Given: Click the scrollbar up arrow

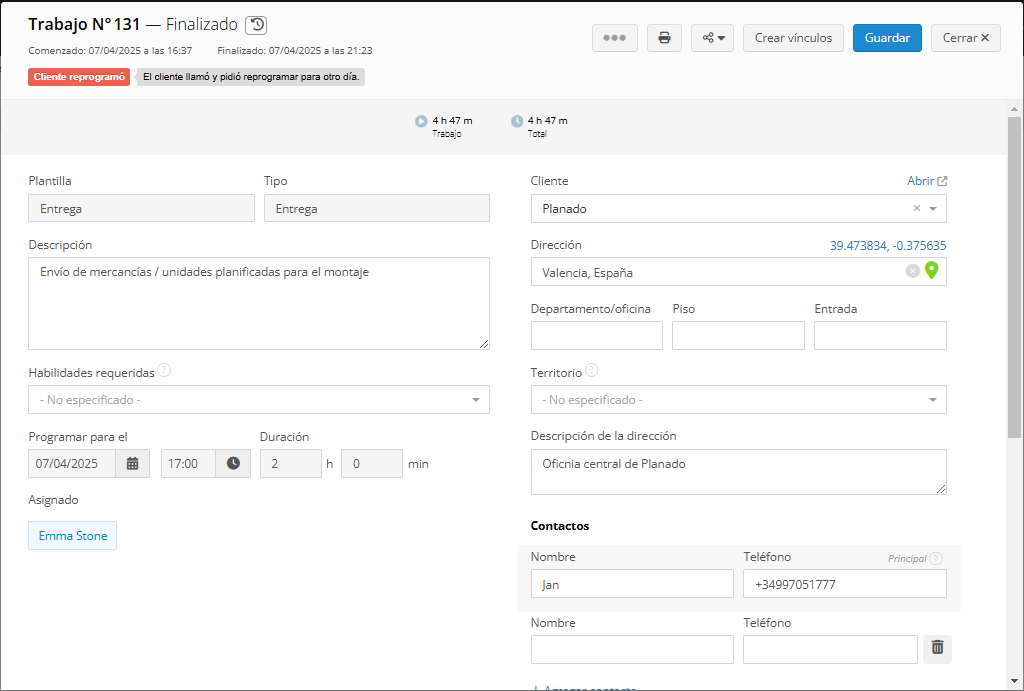Looking at the screenshot, I should click(1014, 109).
